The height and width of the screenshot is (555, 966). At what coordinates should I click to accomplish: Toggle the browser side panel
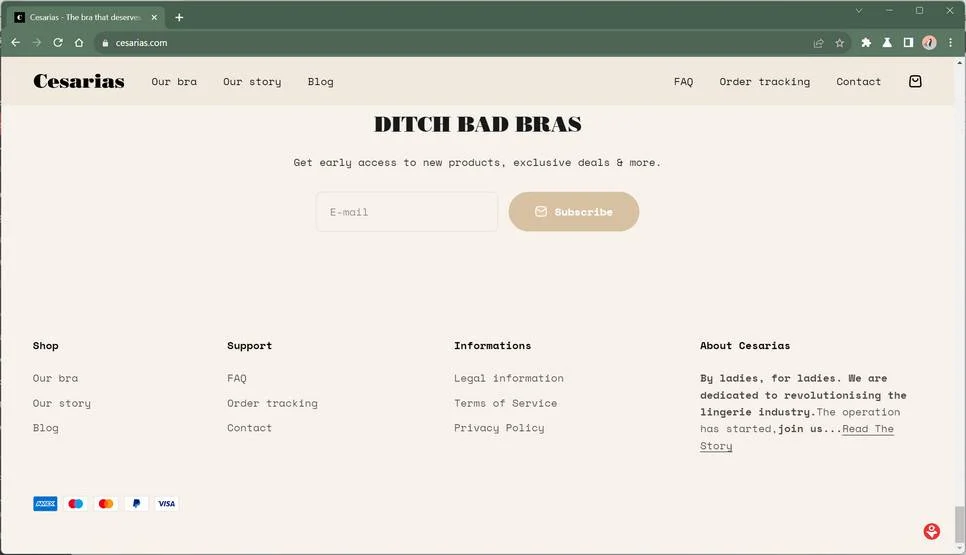(908, 43)
